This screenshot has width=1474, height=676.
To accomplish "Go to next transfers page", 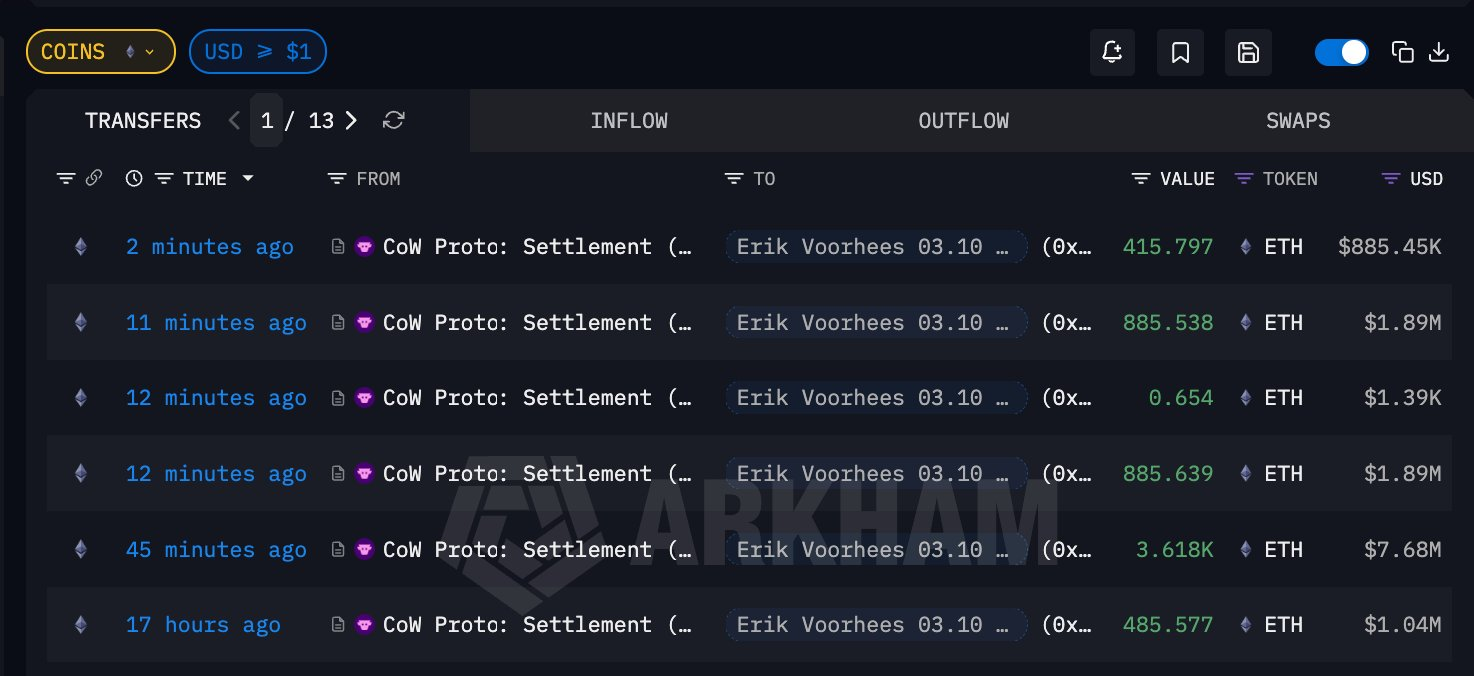I will coord(351,121).
